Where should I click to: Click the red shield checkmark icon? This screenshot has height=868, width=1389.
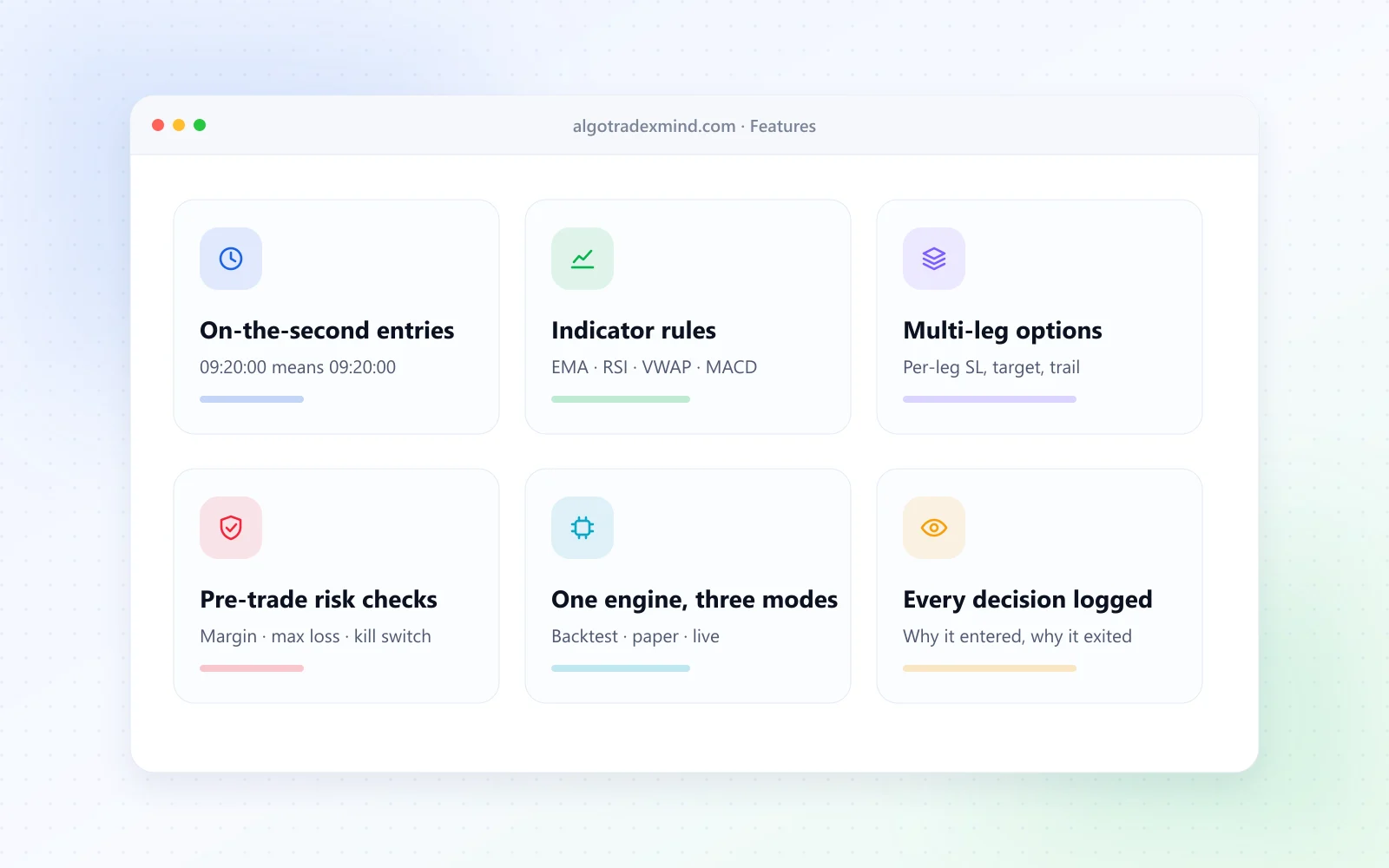231,528
